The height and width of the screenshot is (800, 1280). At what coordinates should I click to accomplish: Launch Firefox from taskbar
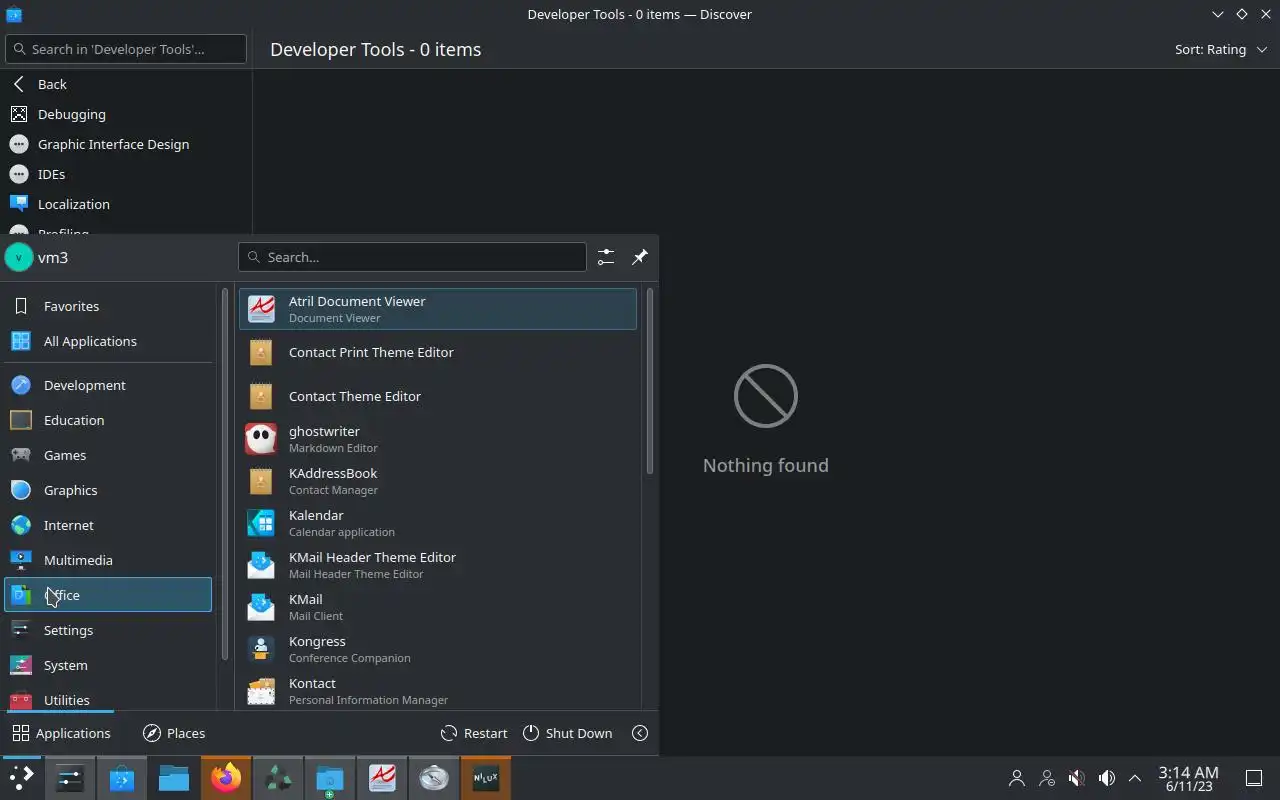click(226, 777)
